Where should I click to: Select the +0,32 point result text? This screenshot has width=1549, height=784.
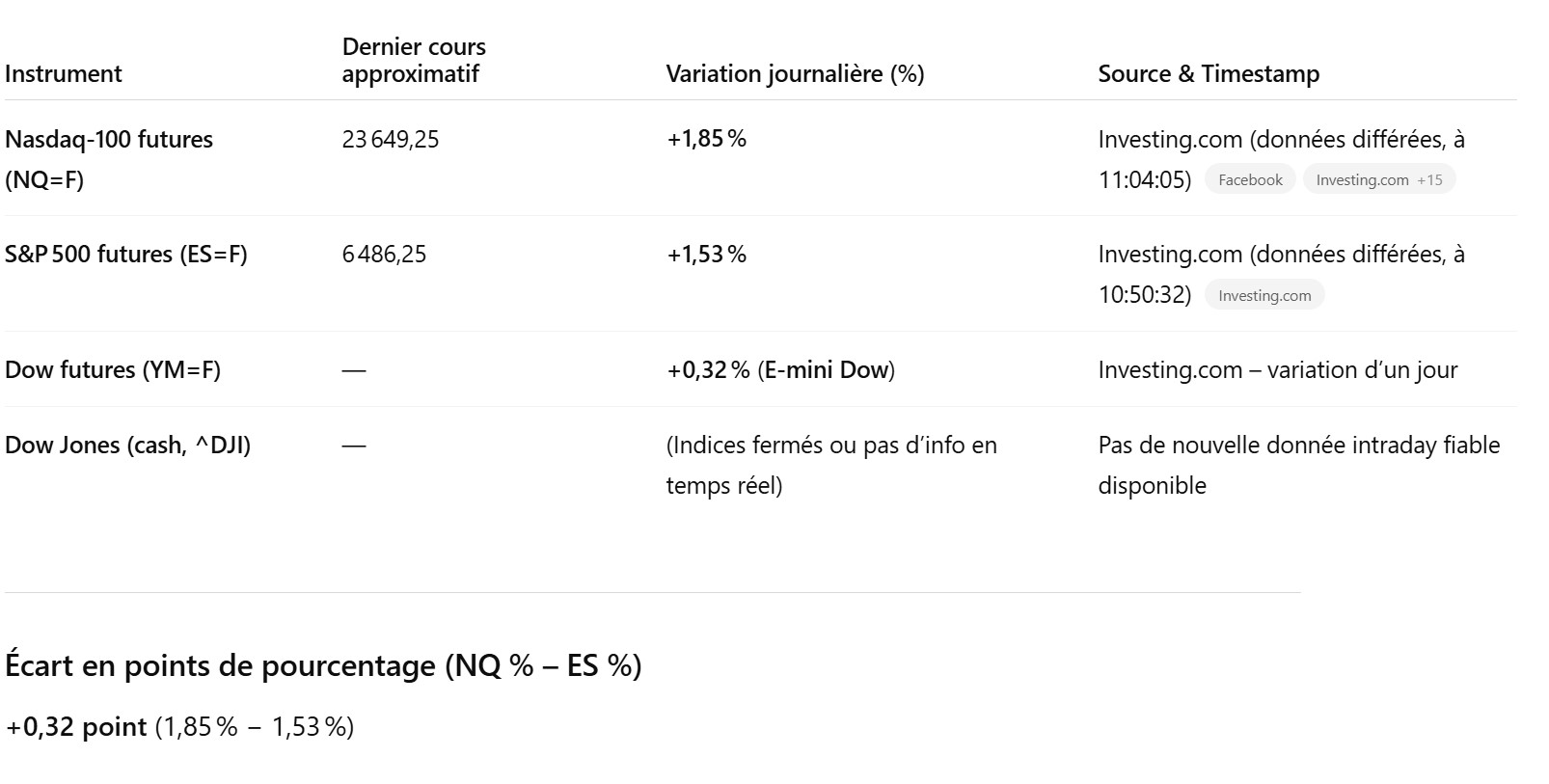(77, 727)
